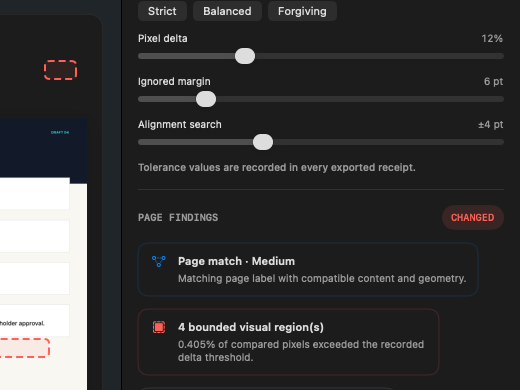Viewport: 520px width, 390px height.
Task: Open the 4 bounded visual regions finding
Action: tap(289, 342)
